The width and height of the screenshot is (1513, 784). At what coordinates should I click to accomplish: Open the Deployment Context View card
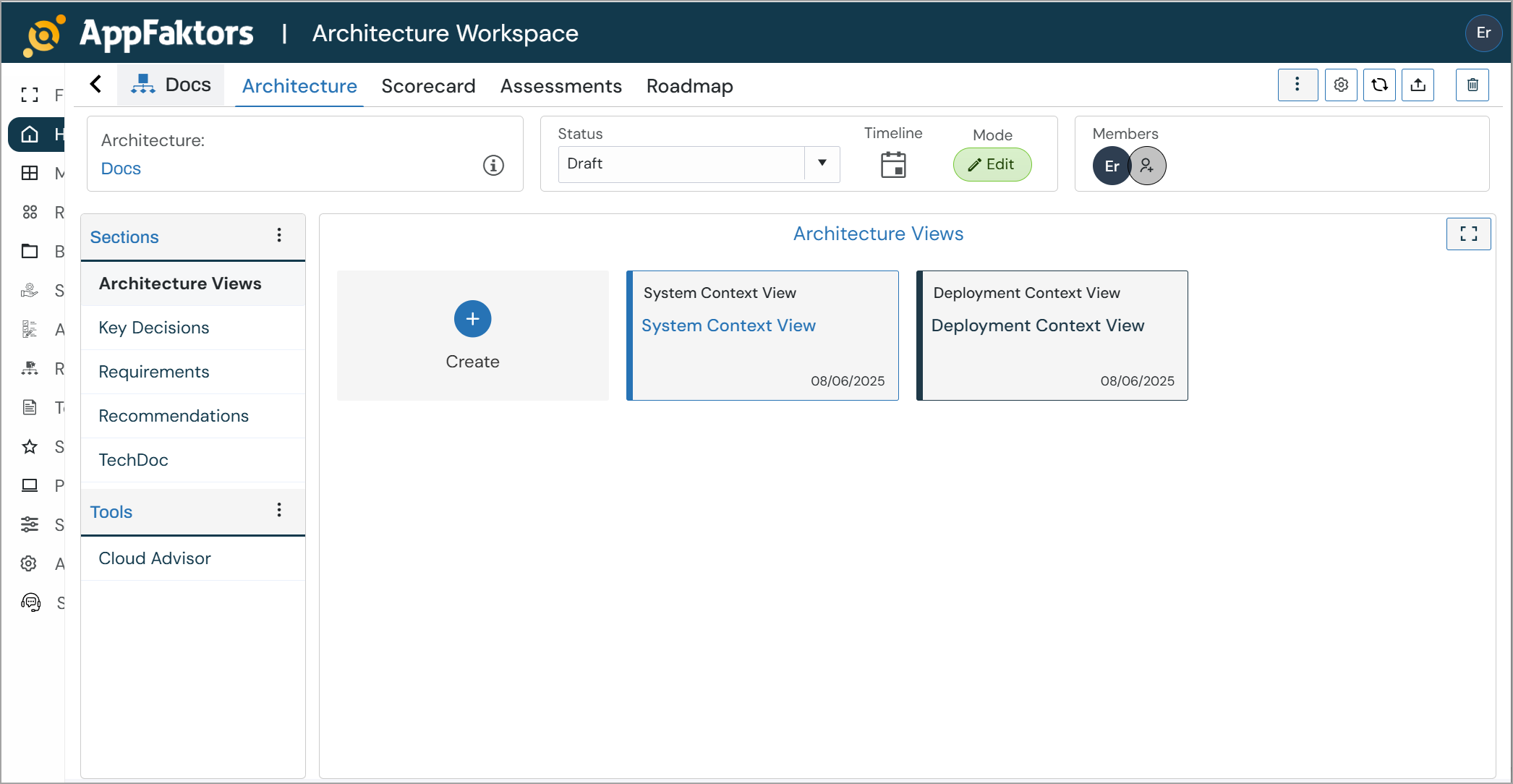(x=1052, y=336)
